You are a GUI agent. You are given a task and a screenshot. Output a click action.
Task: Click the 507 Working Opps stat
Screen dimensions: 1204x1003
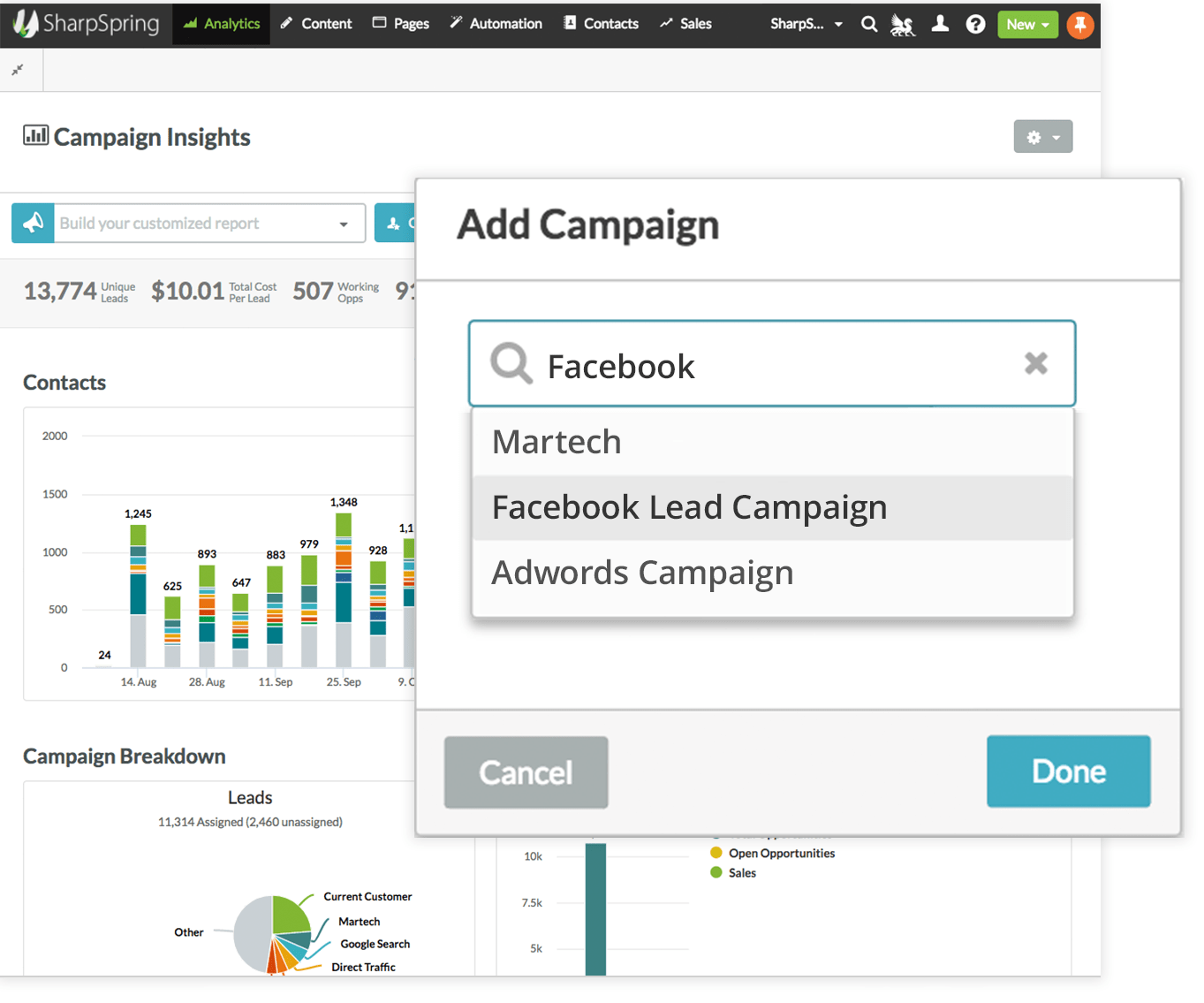pos(337,292)
